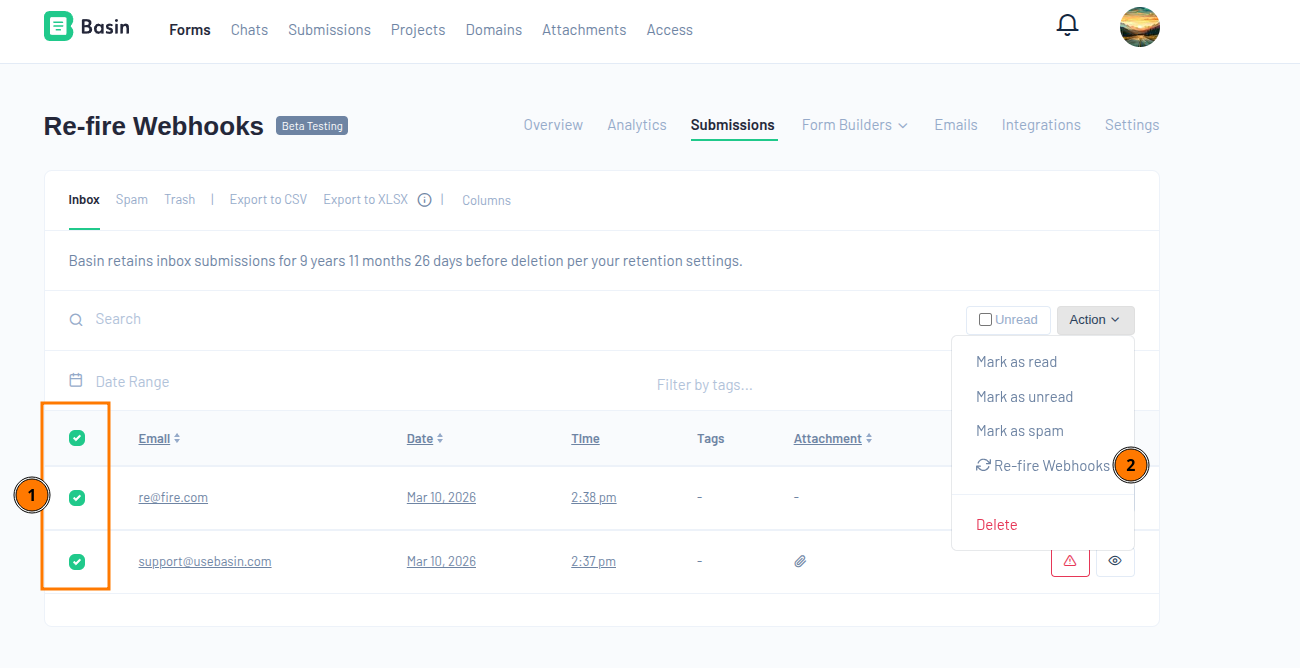
Task: Expand the Form Builders dropdown
Action: tap(854, 125)
